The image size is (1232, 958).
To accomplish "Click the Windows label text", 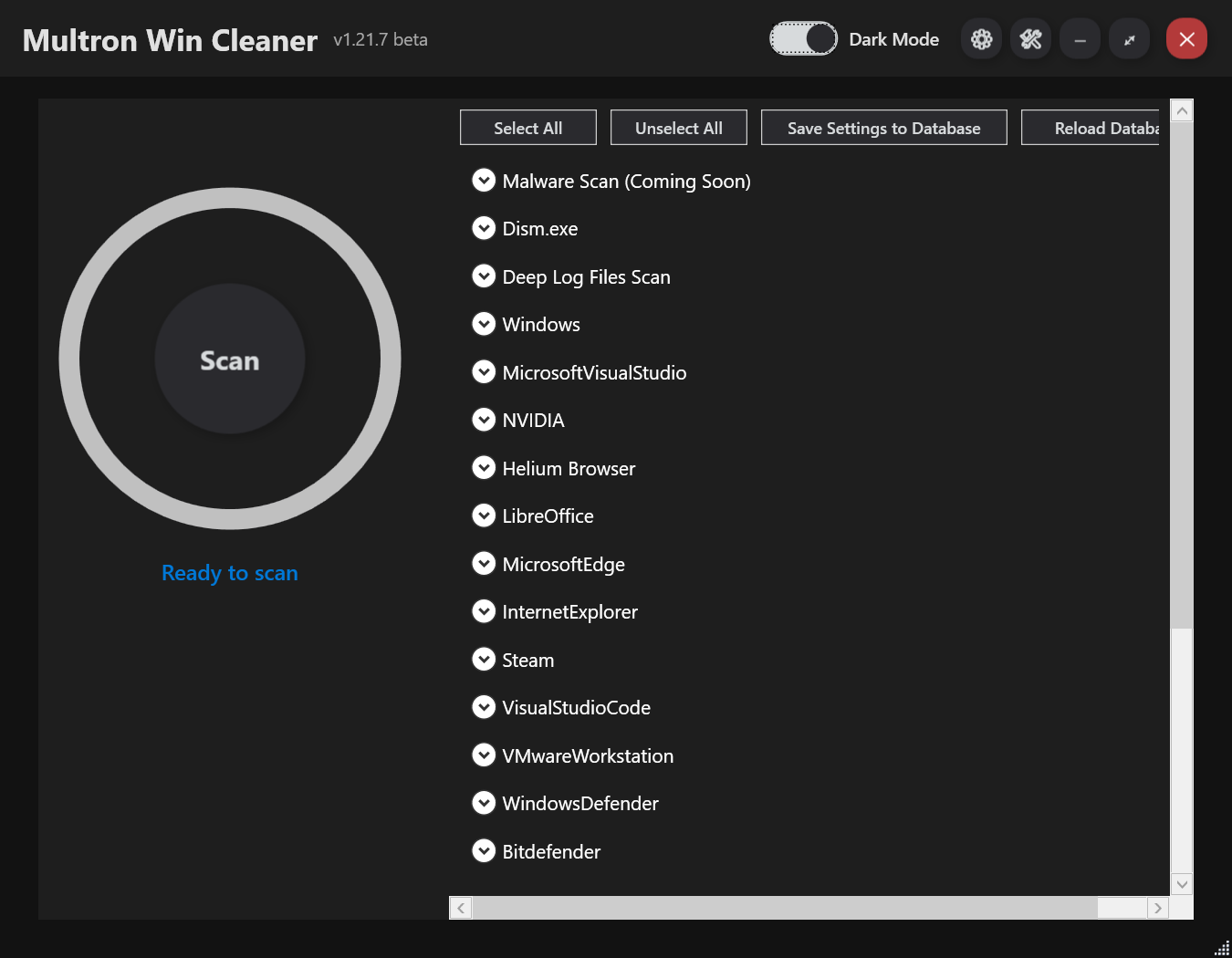I will [x=541, y=325].
